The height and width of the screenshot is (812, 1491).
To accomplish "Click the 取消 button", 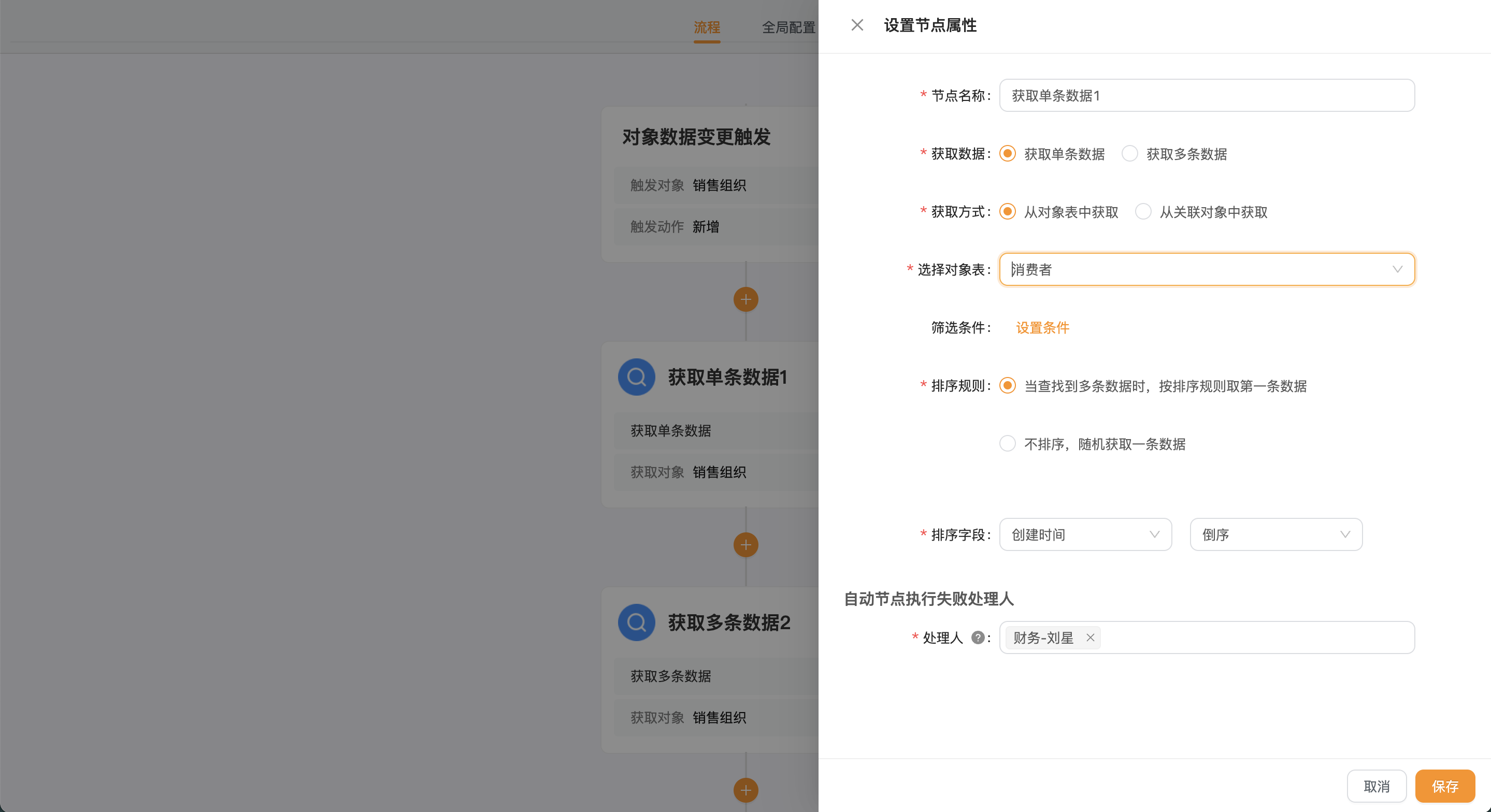I will pos(1376,786).
